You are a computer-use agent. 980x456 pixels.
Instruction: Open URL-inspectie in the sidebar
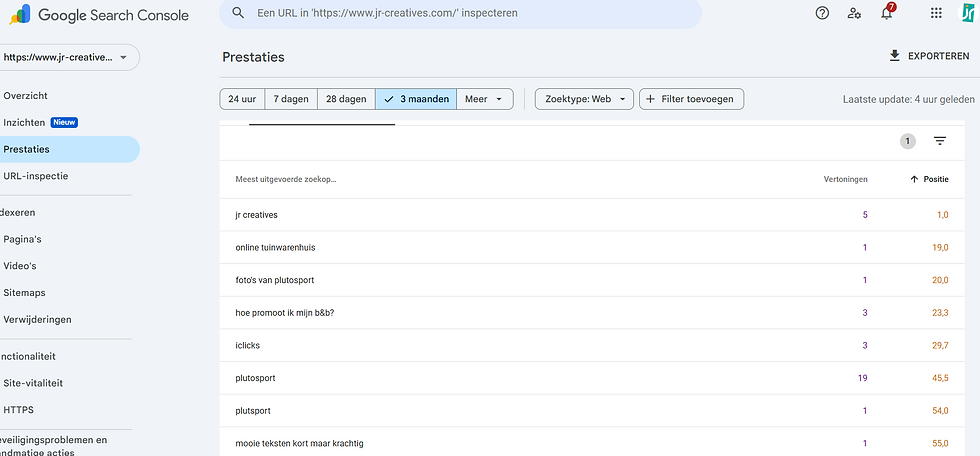(x=36, y=176)
